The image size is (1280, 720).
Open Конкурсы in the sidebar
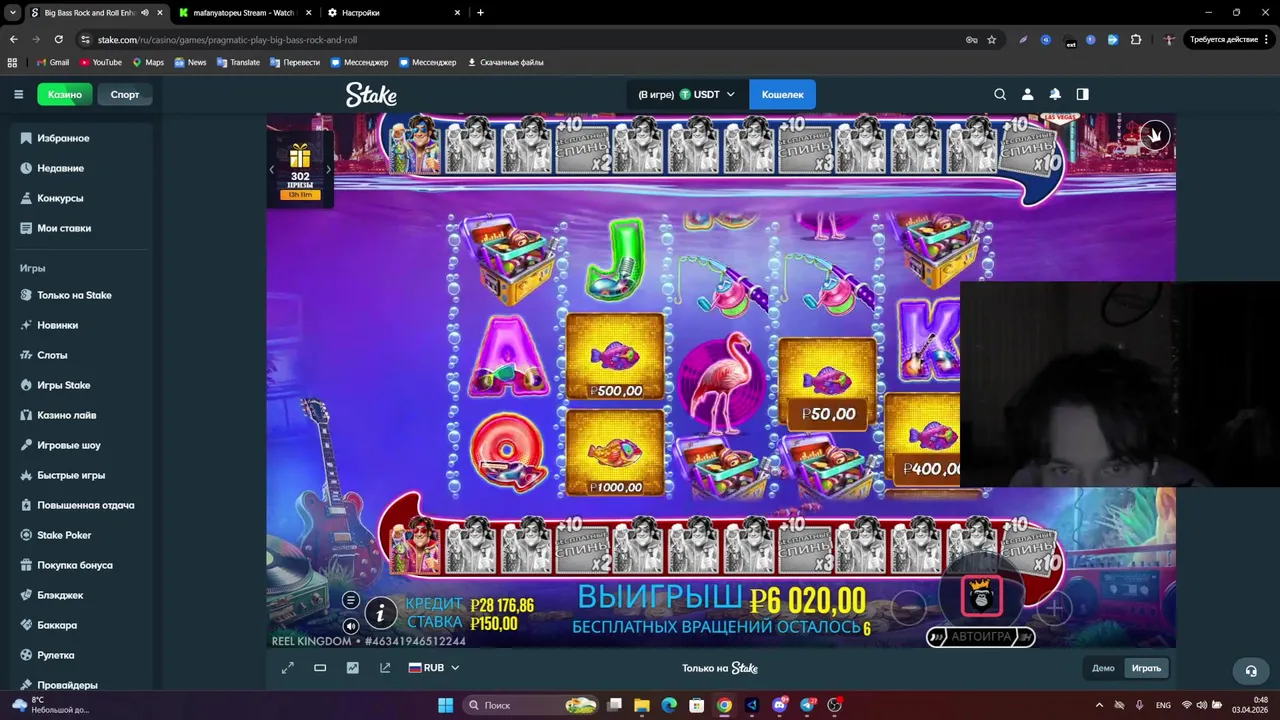pyautogui.click(x=82, y=198)
